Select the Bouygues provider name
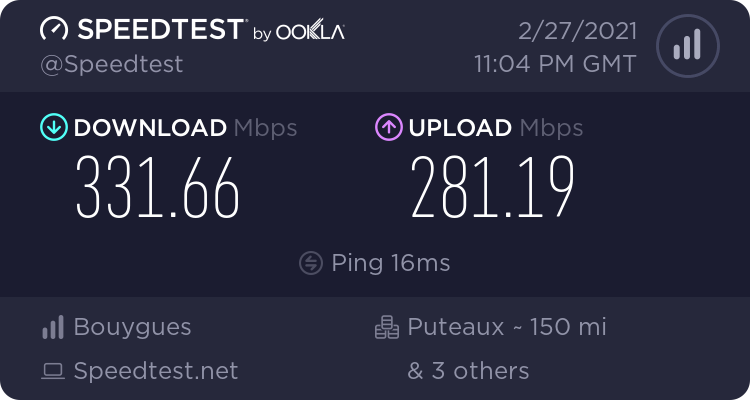750x400 pixels. click(132, 327)
